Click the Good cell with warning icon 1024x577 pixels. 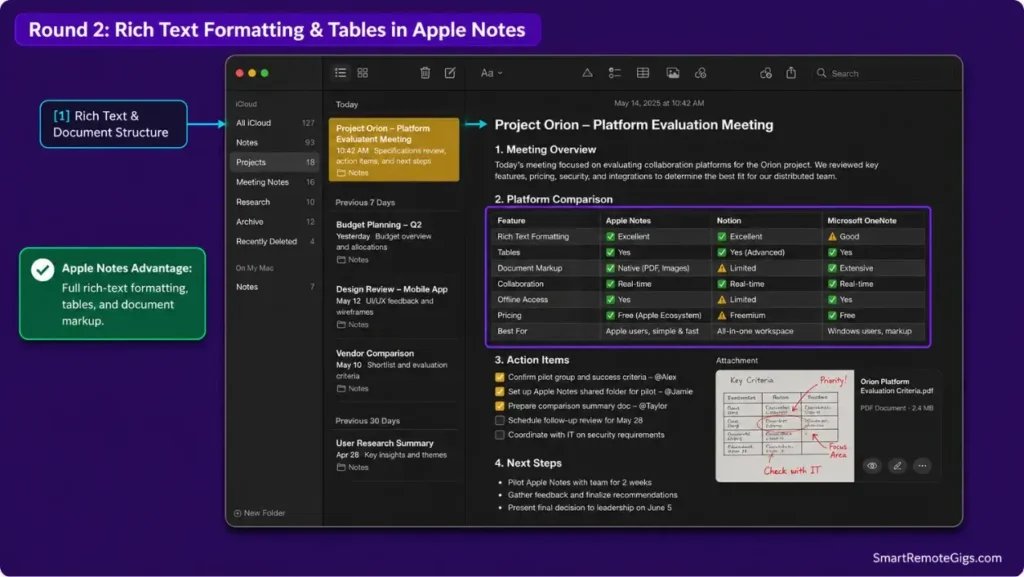843,236
